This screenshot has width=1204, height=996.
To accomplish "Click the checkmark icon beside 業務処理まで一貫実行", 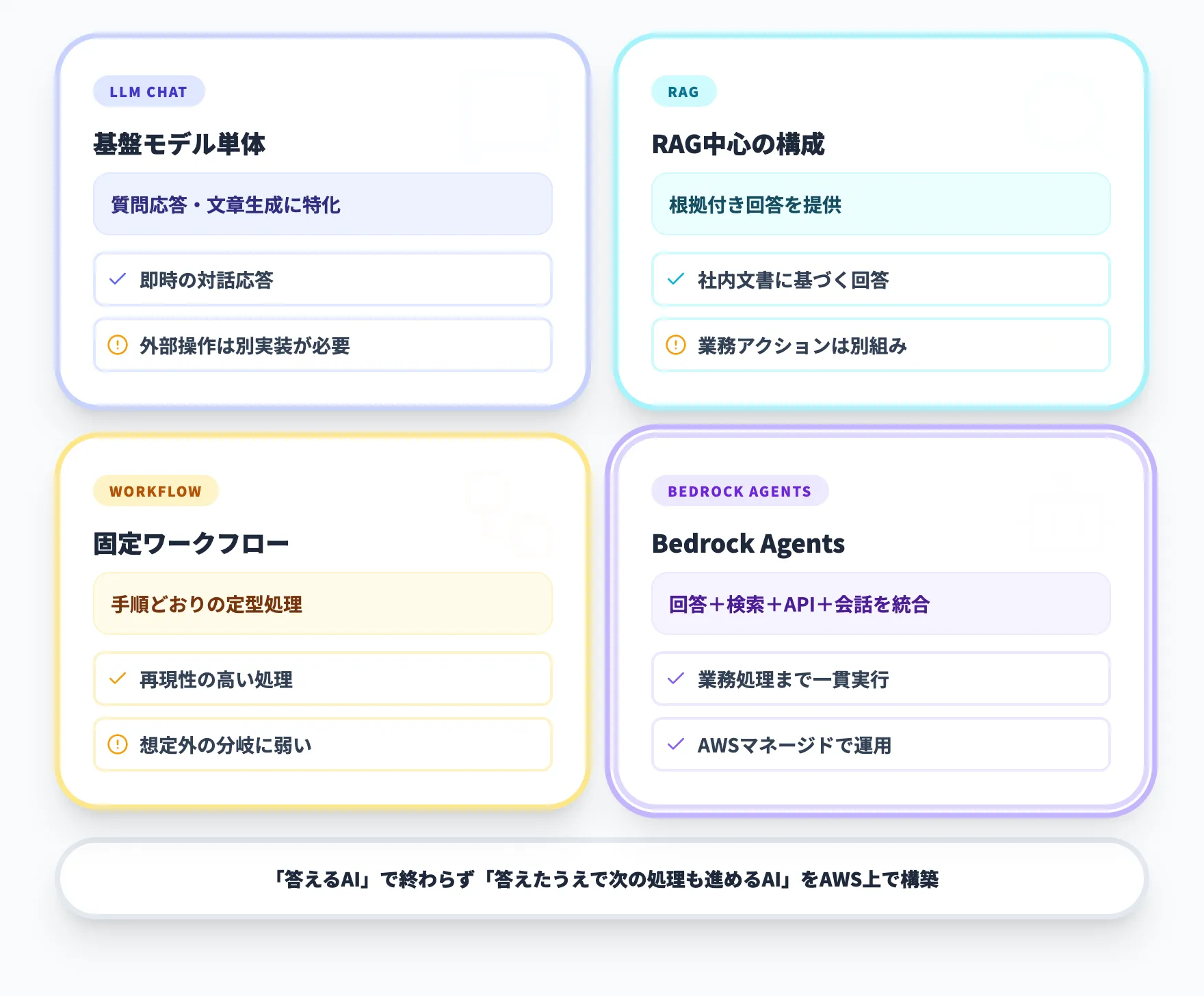I will tap(676, 679).
